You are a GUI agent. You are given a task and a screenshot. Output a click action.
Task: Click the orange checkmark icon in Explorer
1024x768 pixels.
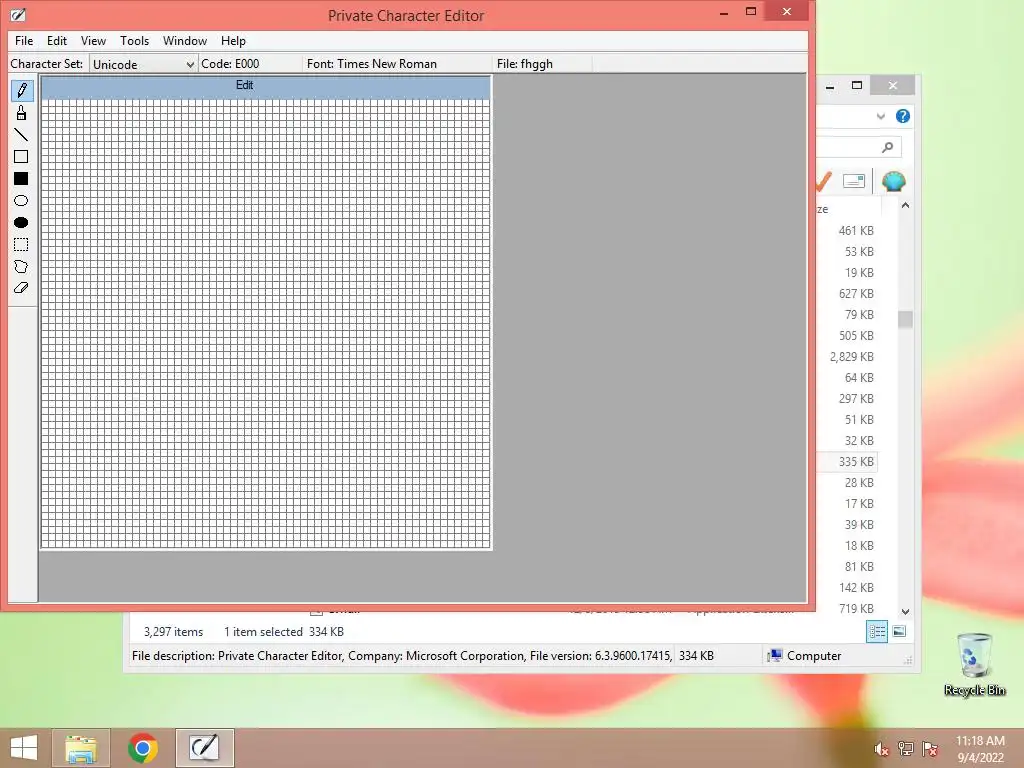[824, 181]
